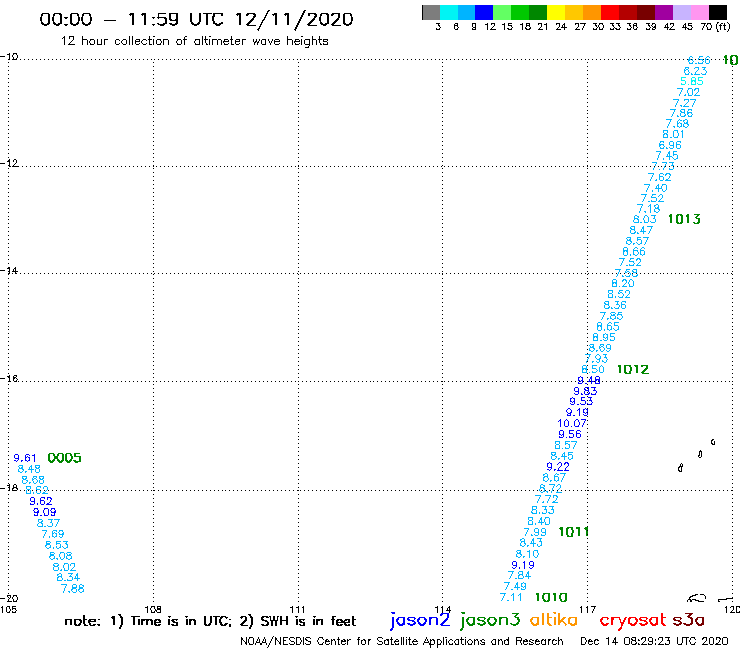
Task: Click the NOAA/NESDIS Center credit line
Action: 402,642
